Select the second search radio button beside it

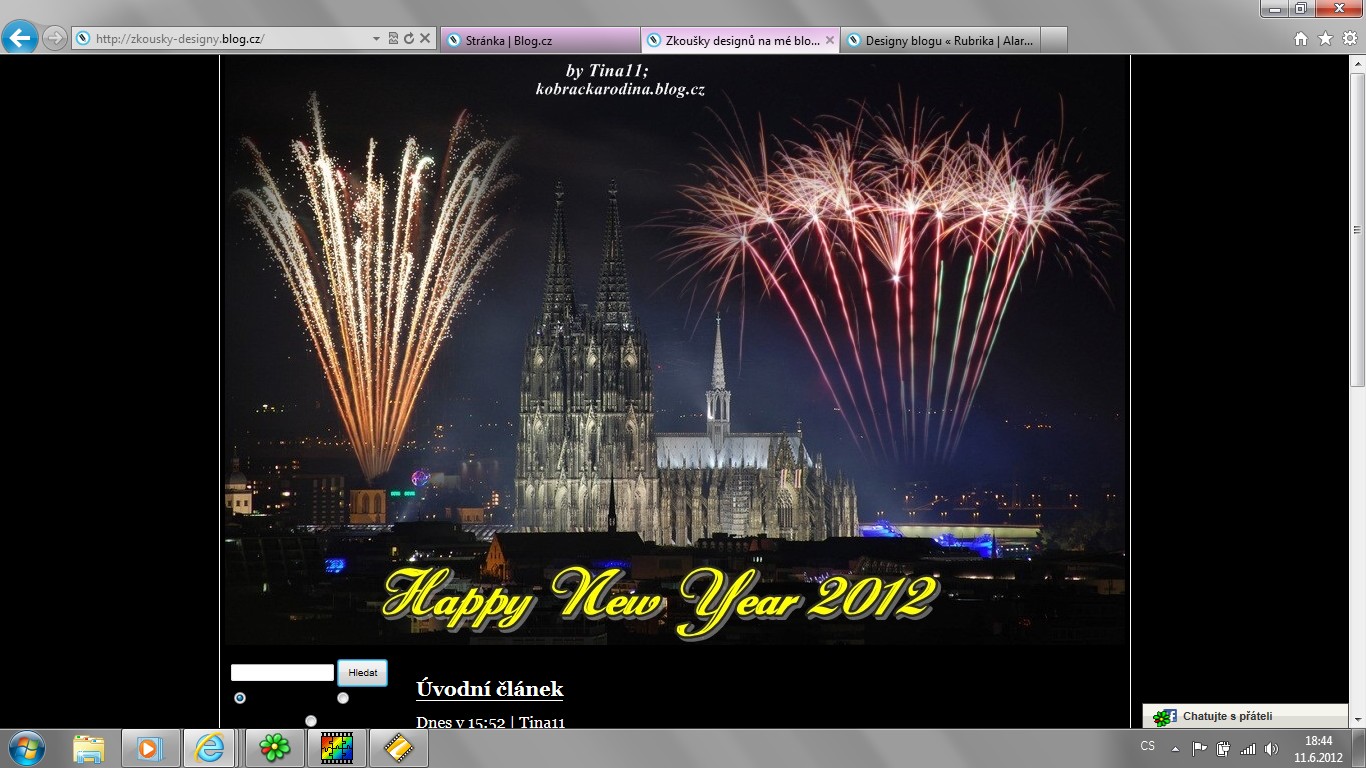pos(343,698)
